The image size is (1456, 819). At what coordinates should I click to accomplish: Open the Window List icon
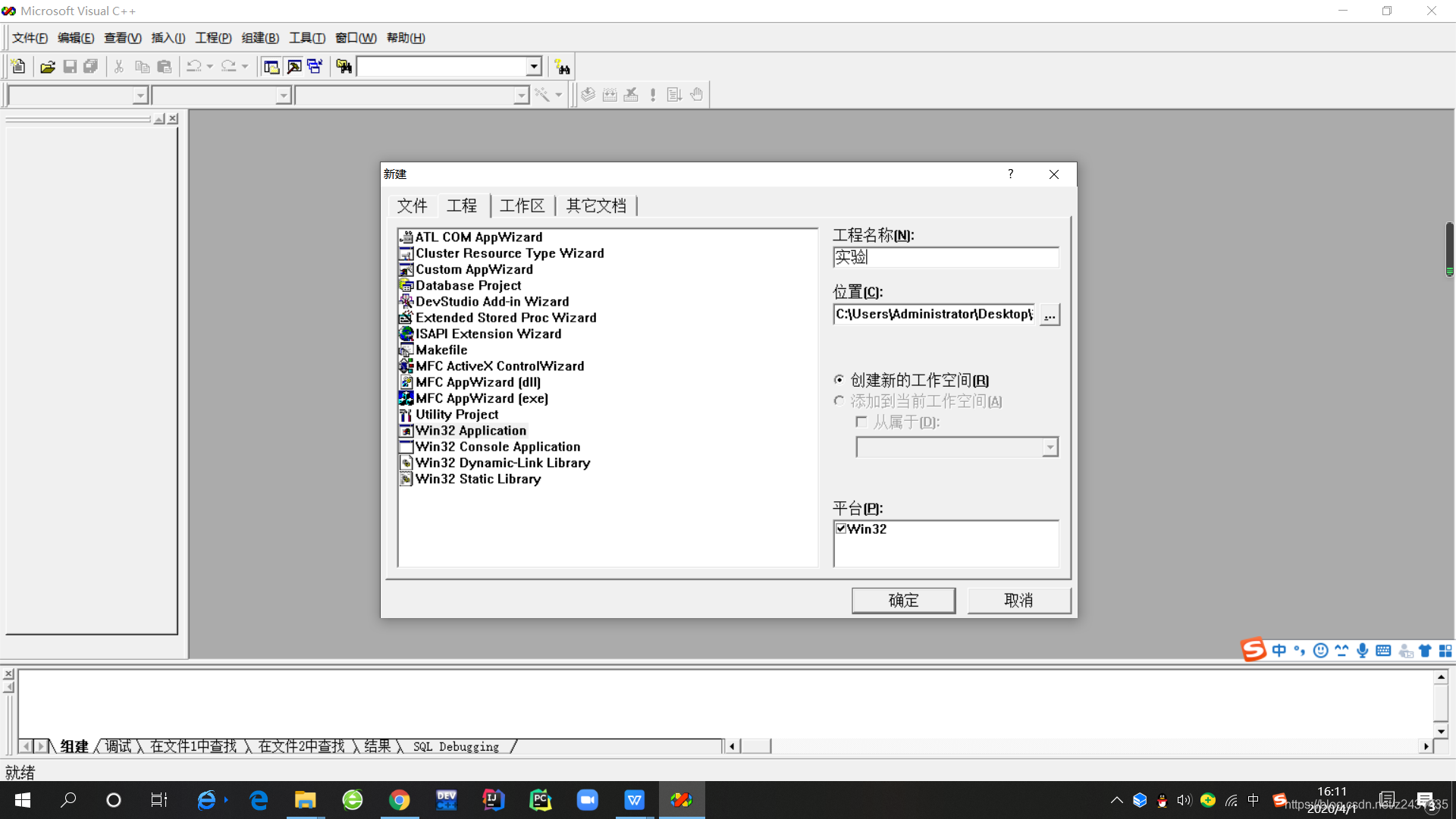315,67
